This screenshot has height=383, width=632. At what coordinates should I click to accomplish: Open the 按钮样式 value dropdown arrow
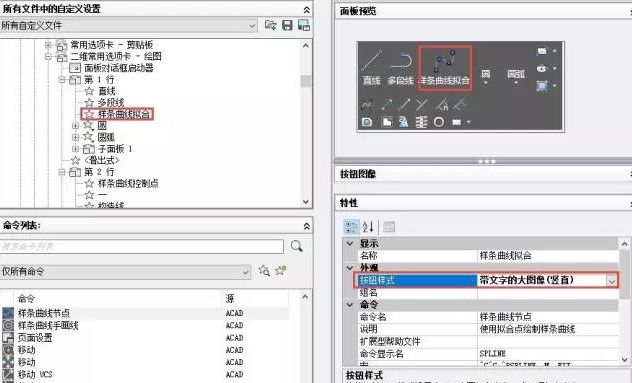(611, 281)
